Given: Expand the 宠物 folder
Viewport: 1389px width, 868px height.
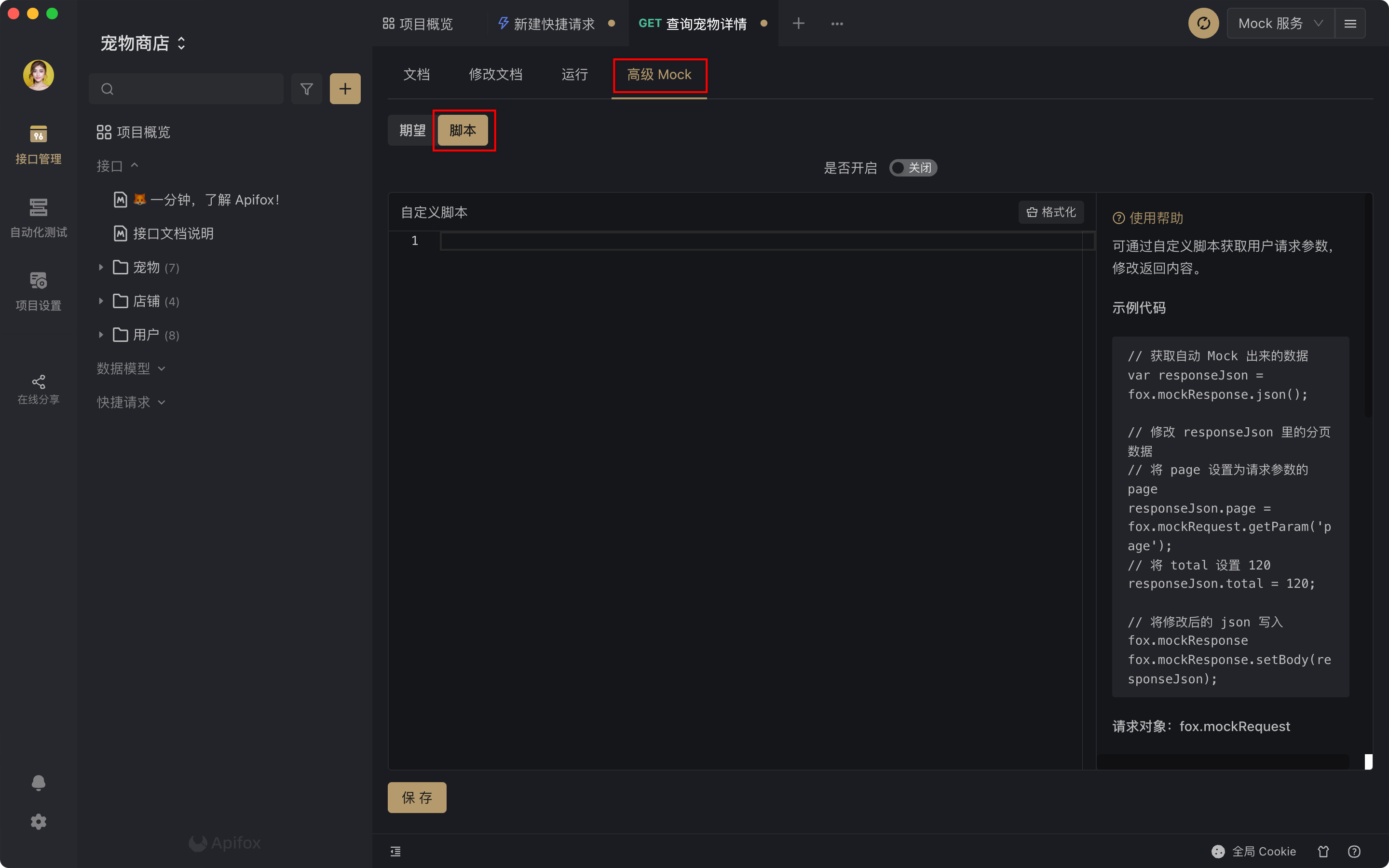Looking at the screenshot, I should [101, 268].
